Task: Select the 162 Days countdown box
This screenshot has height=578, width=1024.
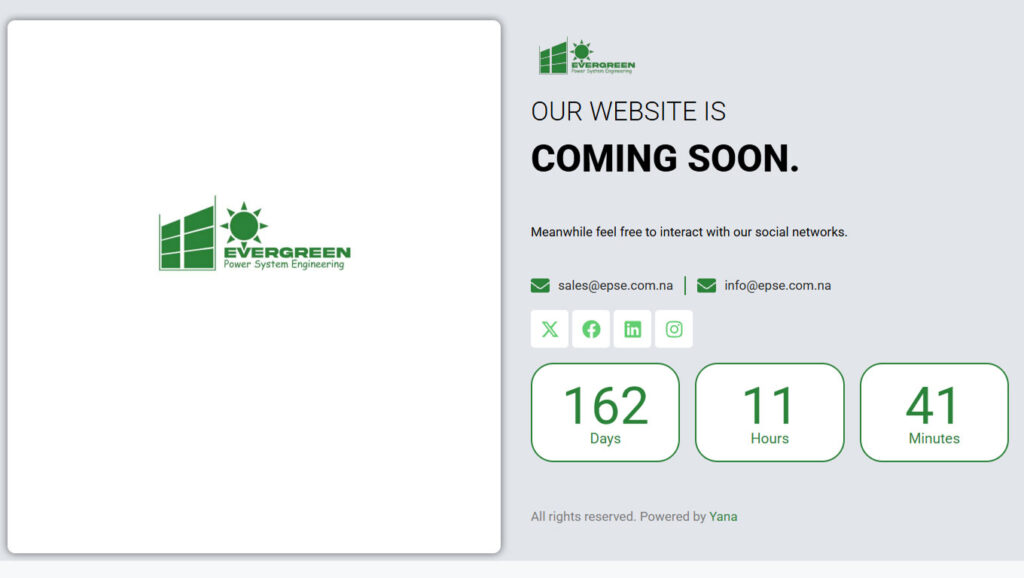Action: coord(605,412)
